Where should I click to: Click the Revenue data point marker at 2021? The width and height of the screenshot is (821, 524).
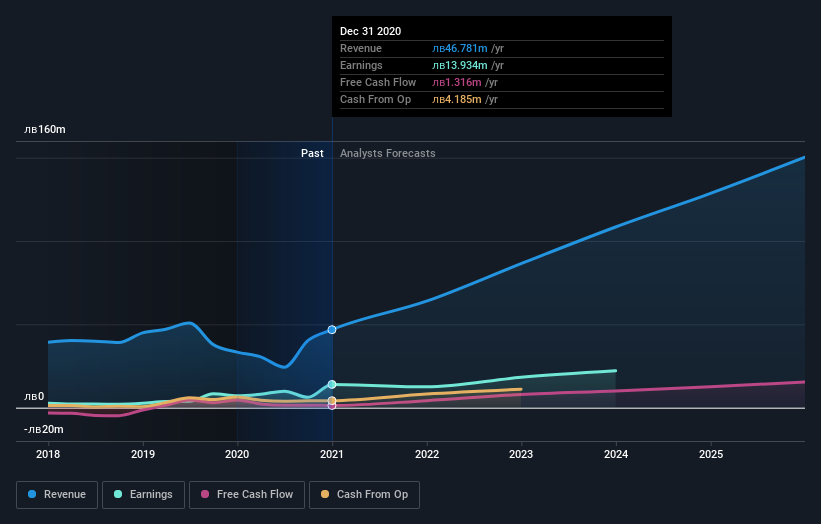[332, 329]
